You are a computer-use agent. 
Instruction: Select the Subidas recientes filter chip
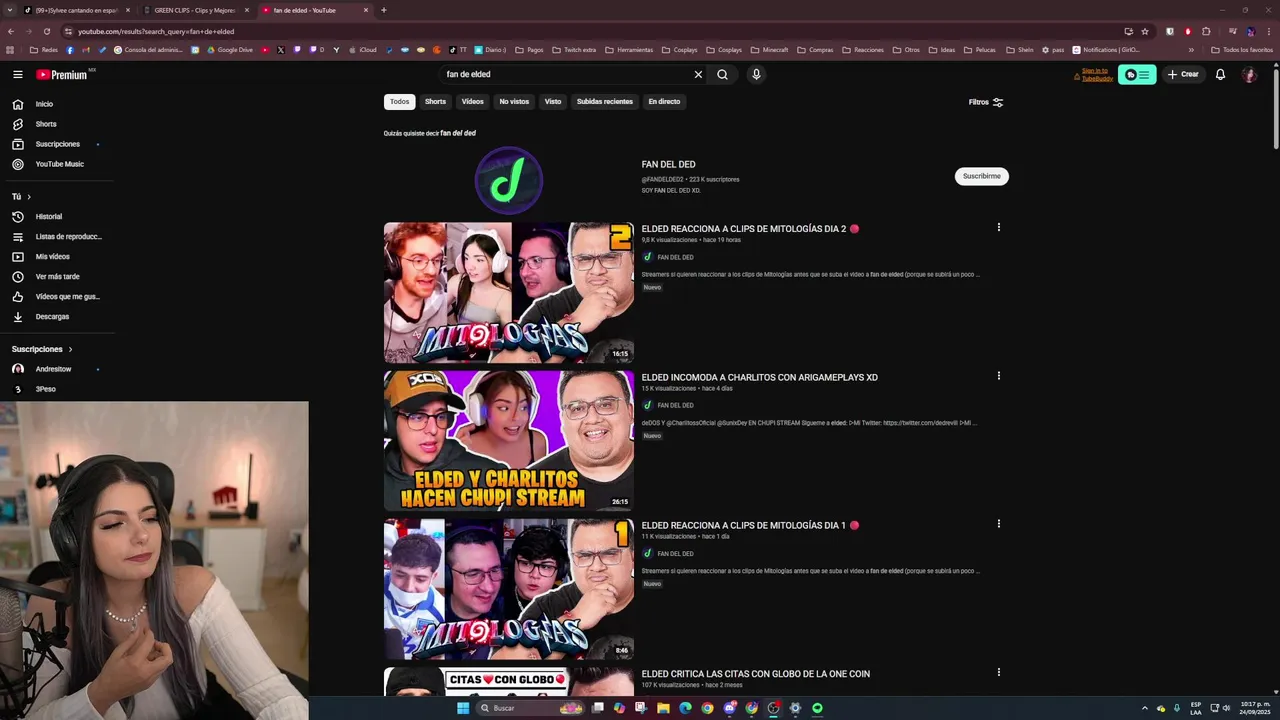pyautogui.click(x=605, y=101)
